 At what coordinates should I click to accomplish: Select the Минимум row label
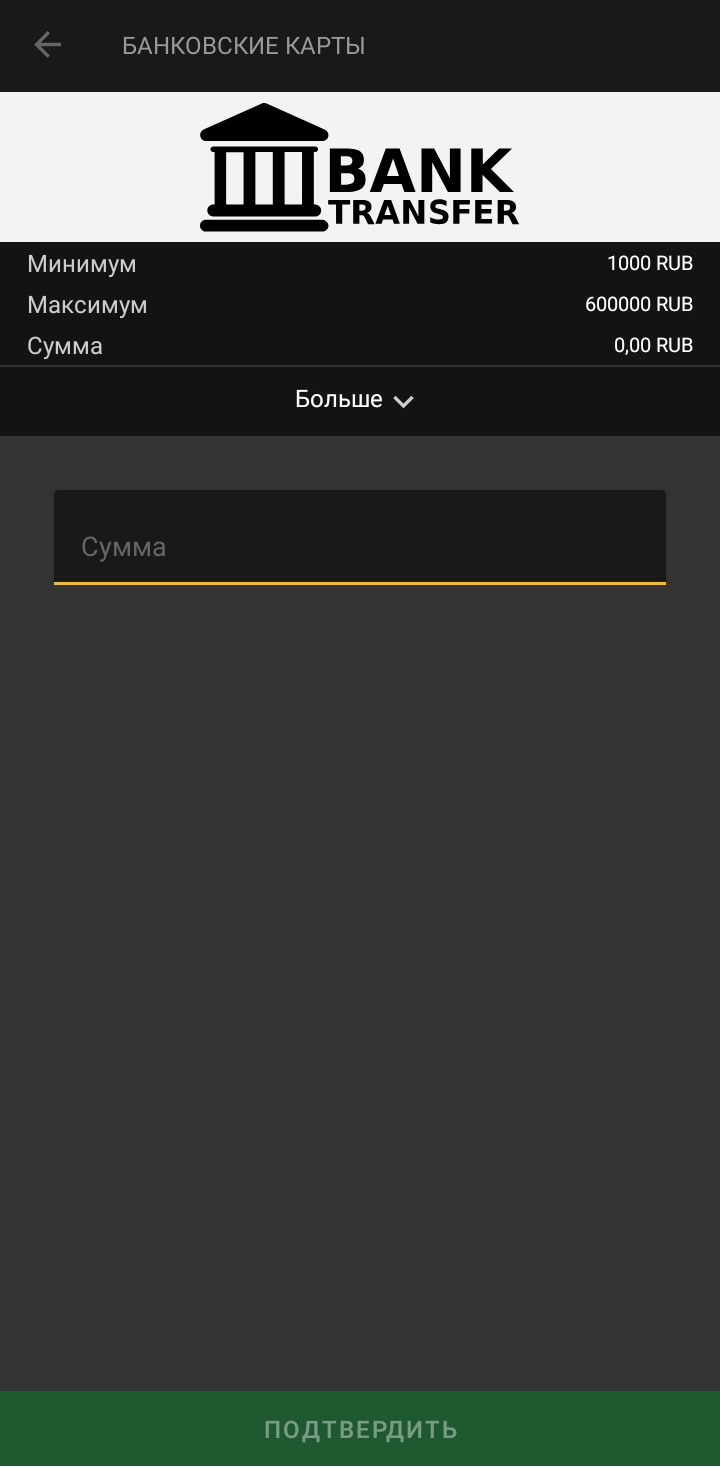pyautogui.click(x=82, y=264)
